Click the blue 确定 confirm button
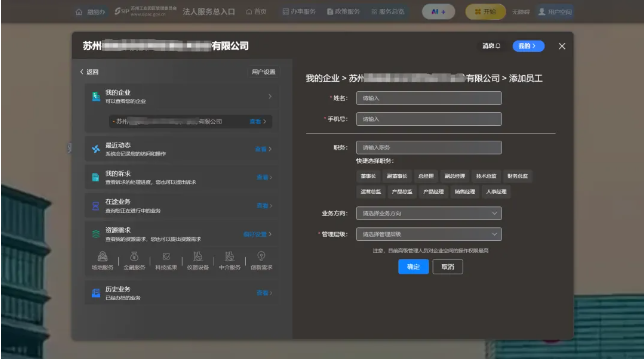 [413, 267]
